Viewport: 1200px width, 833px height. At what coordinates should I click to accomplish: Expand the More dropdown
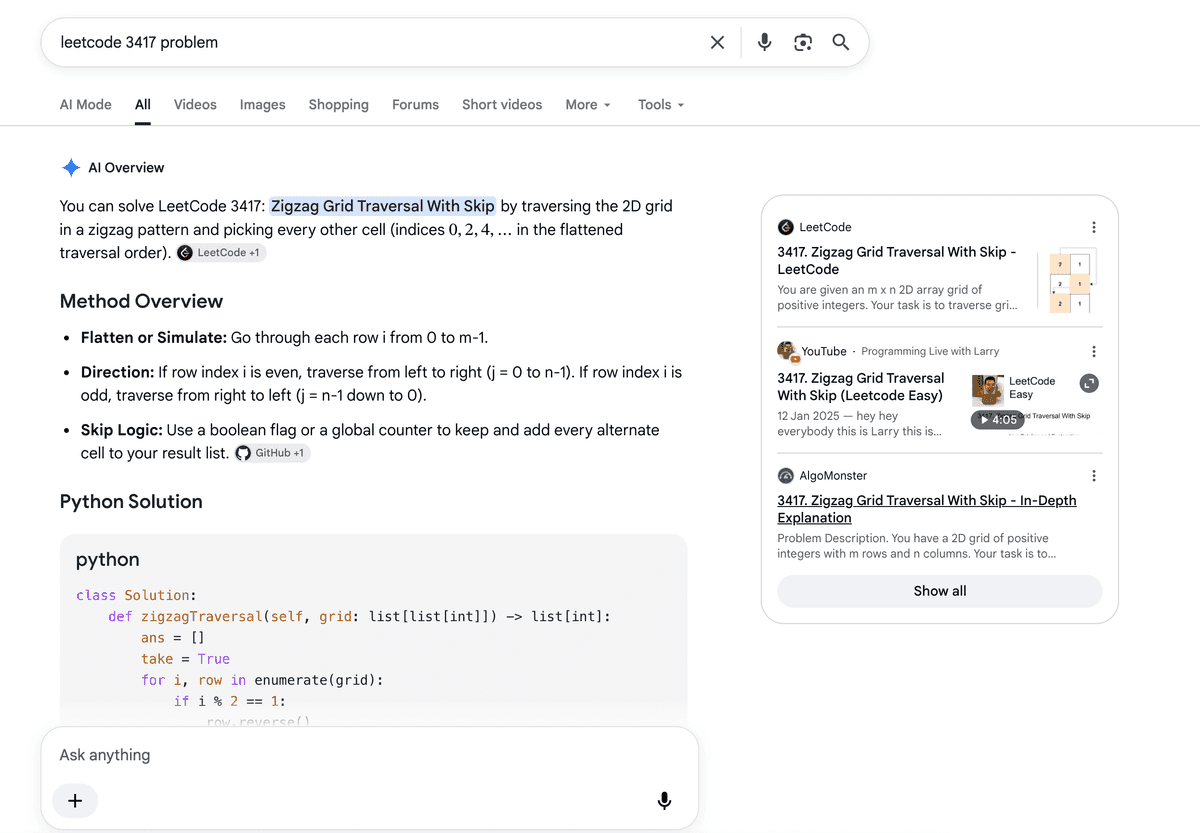588,104
